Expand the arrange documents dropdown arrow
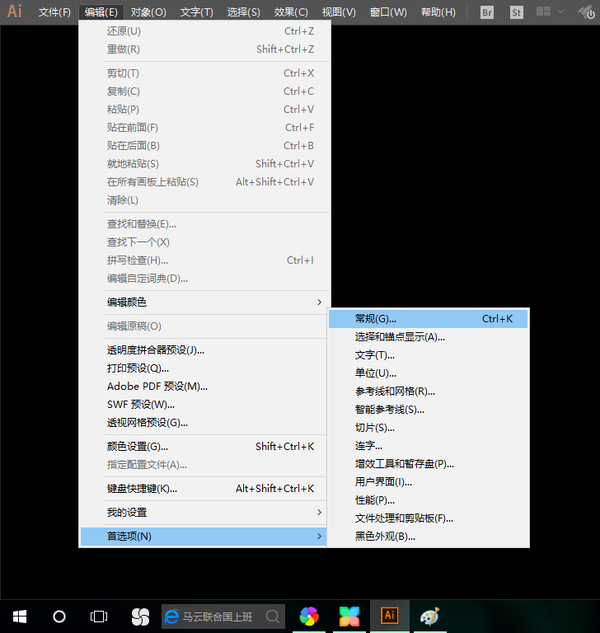 tap(561, 12)
